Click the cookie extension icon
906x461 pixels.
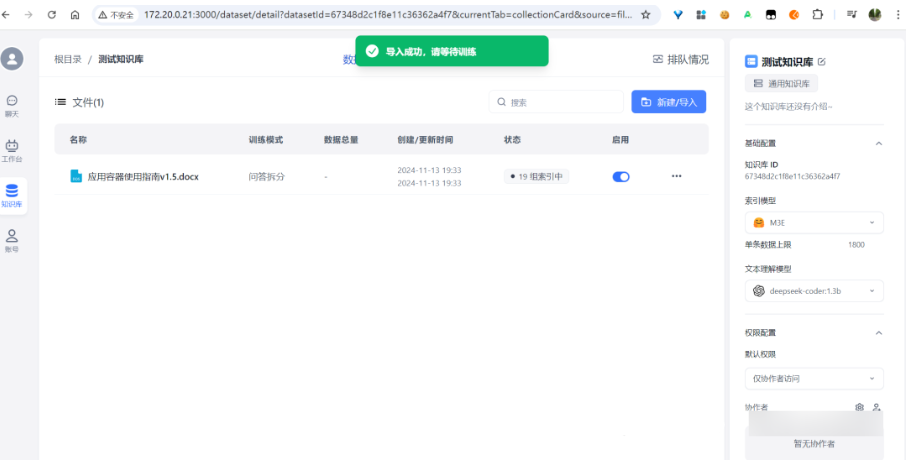coord(725,15)
